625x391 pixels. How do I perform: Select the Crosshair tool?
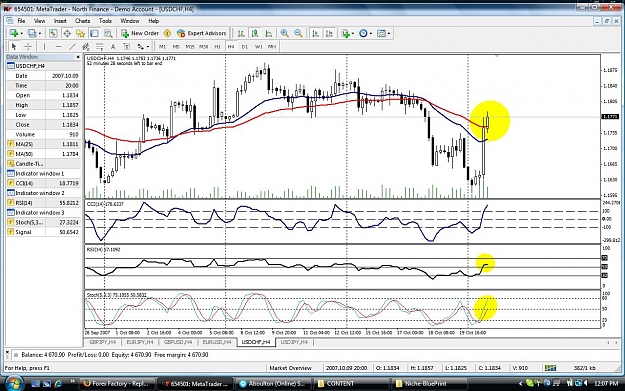(x=28, y=47)
